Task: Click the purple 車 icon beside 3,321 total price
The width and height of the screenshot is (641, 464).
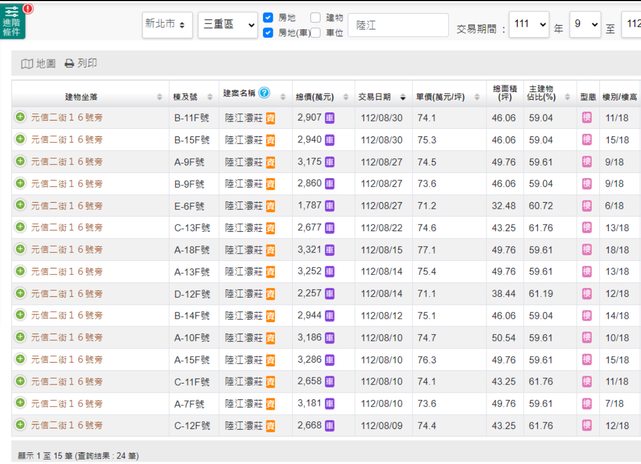Action: tap(330, 250)
